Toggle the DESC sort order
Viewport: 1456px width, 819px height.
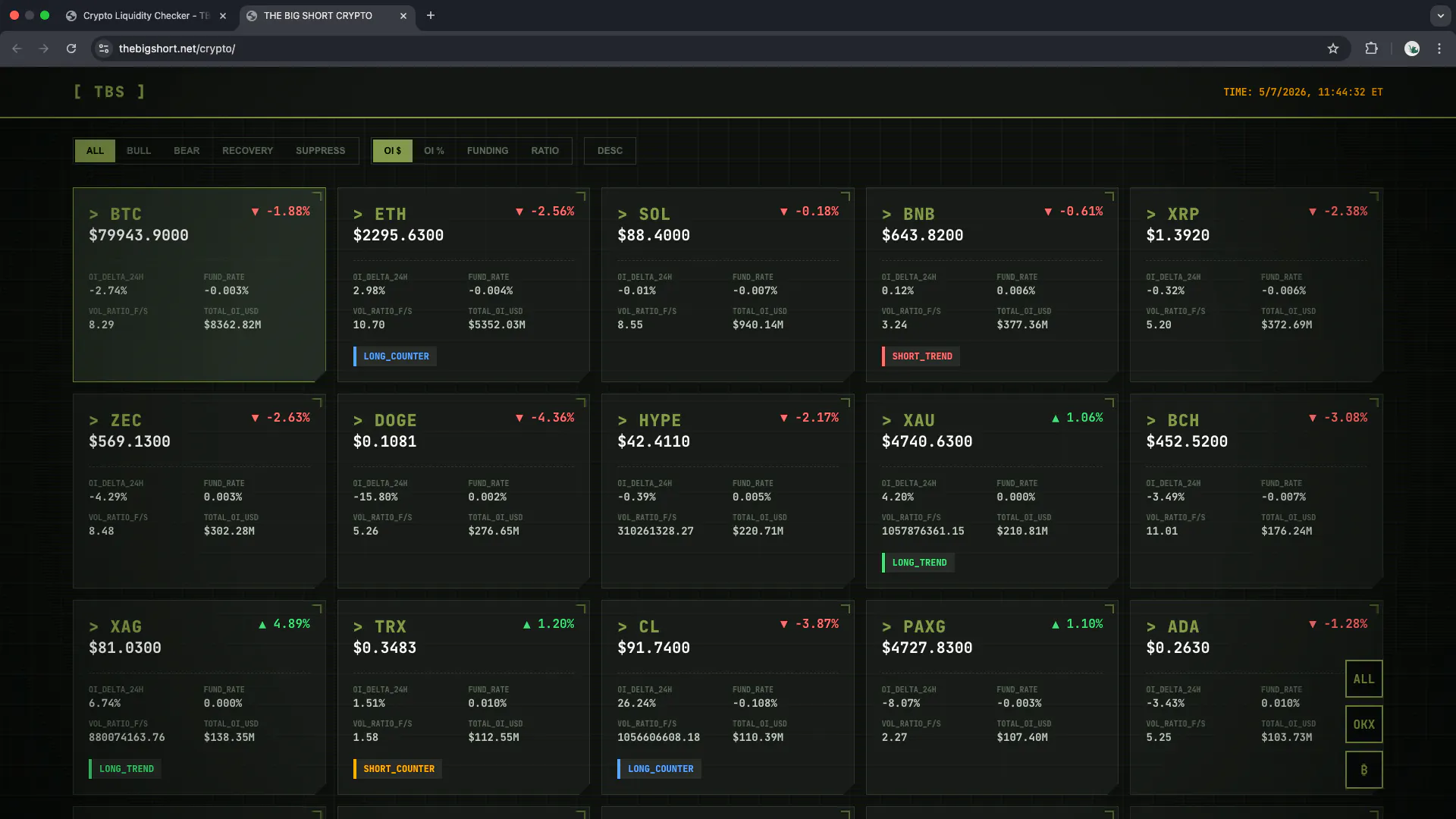(610, 151)
